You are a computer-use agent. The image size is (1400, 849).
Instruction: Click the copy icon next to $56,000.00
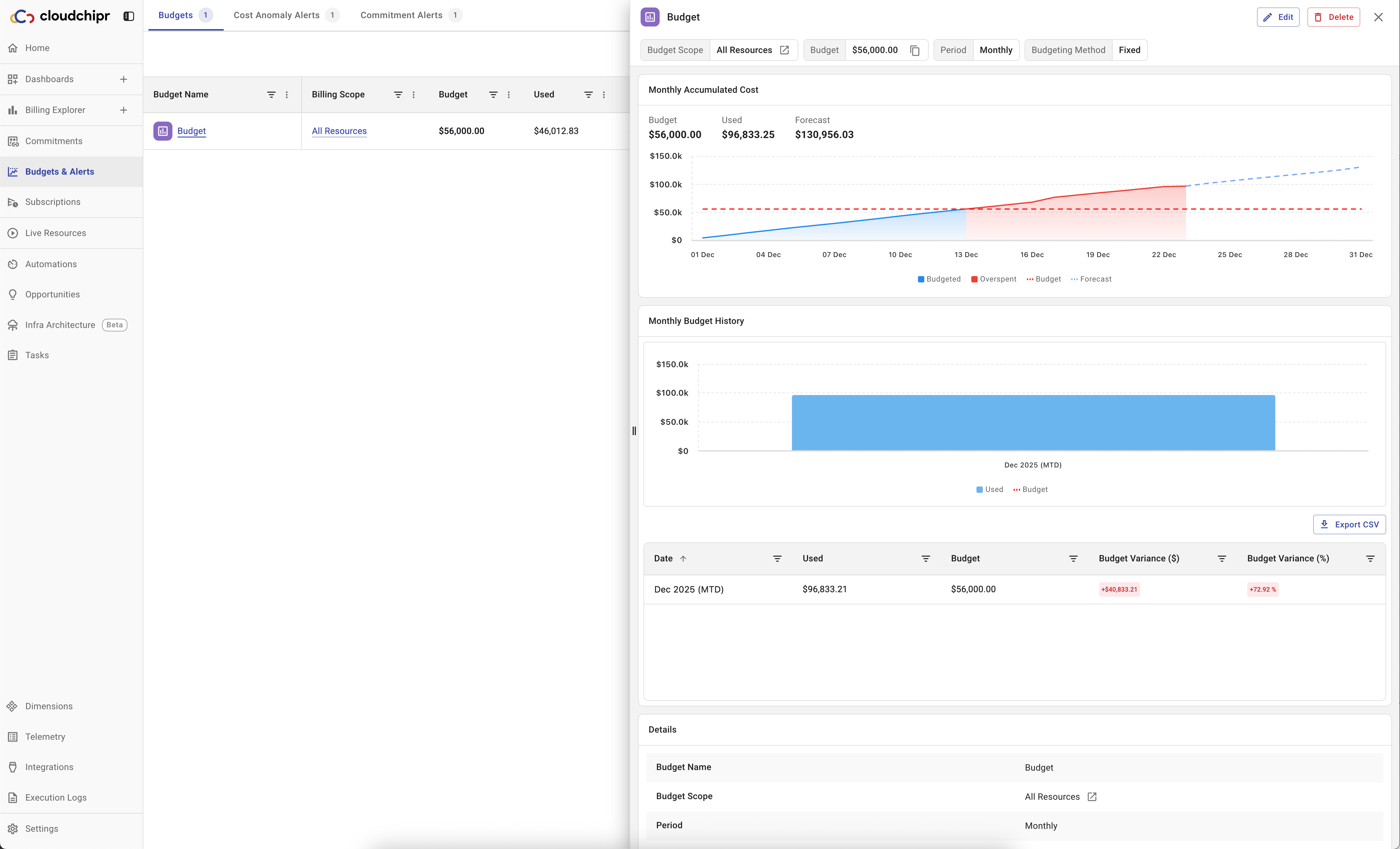pyautogui.click(x=915, y=50)
